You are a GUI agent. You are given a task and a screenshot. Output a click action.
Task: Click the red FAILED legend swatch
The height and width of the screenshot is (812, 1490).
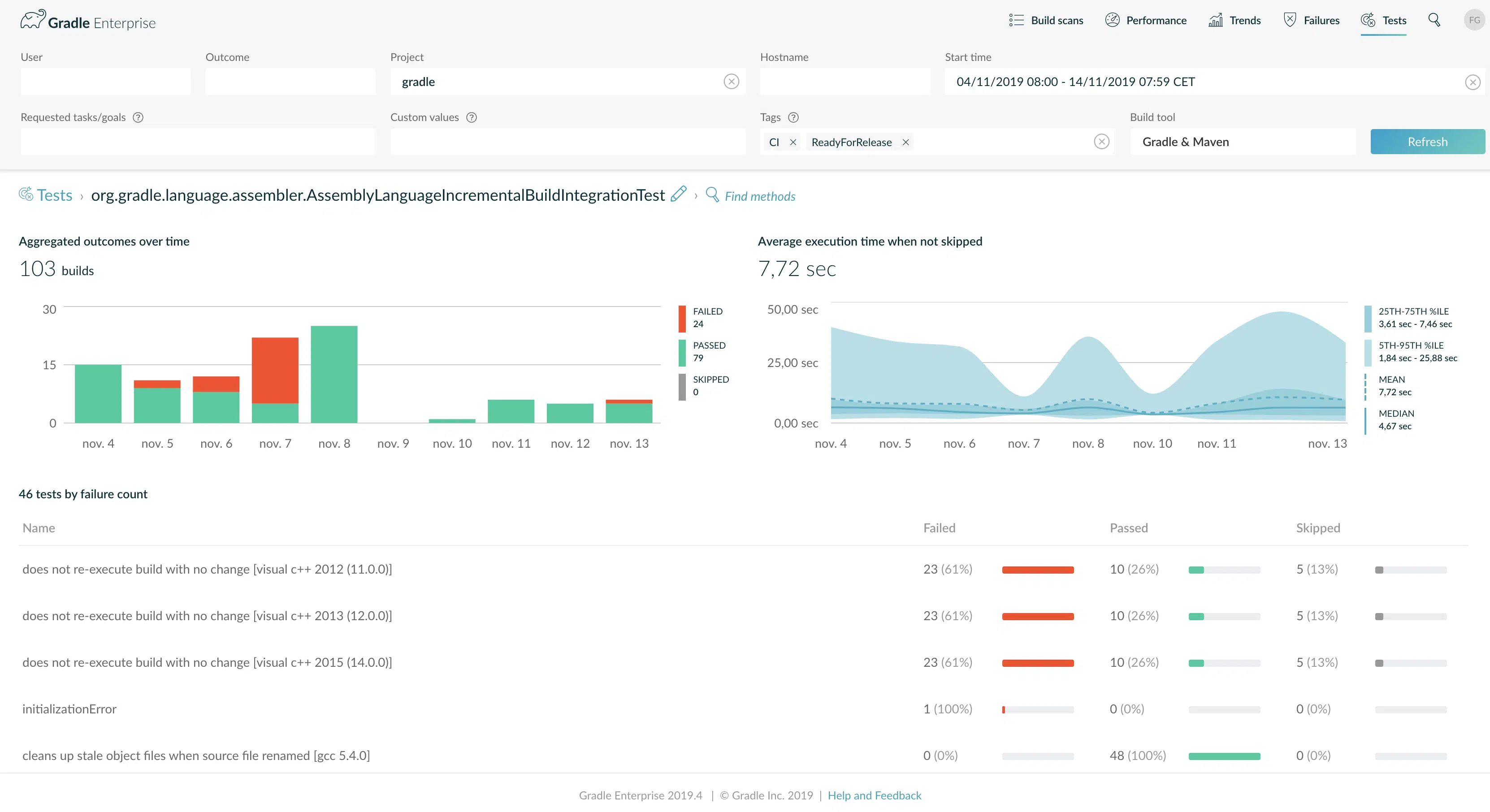(682, 318)
